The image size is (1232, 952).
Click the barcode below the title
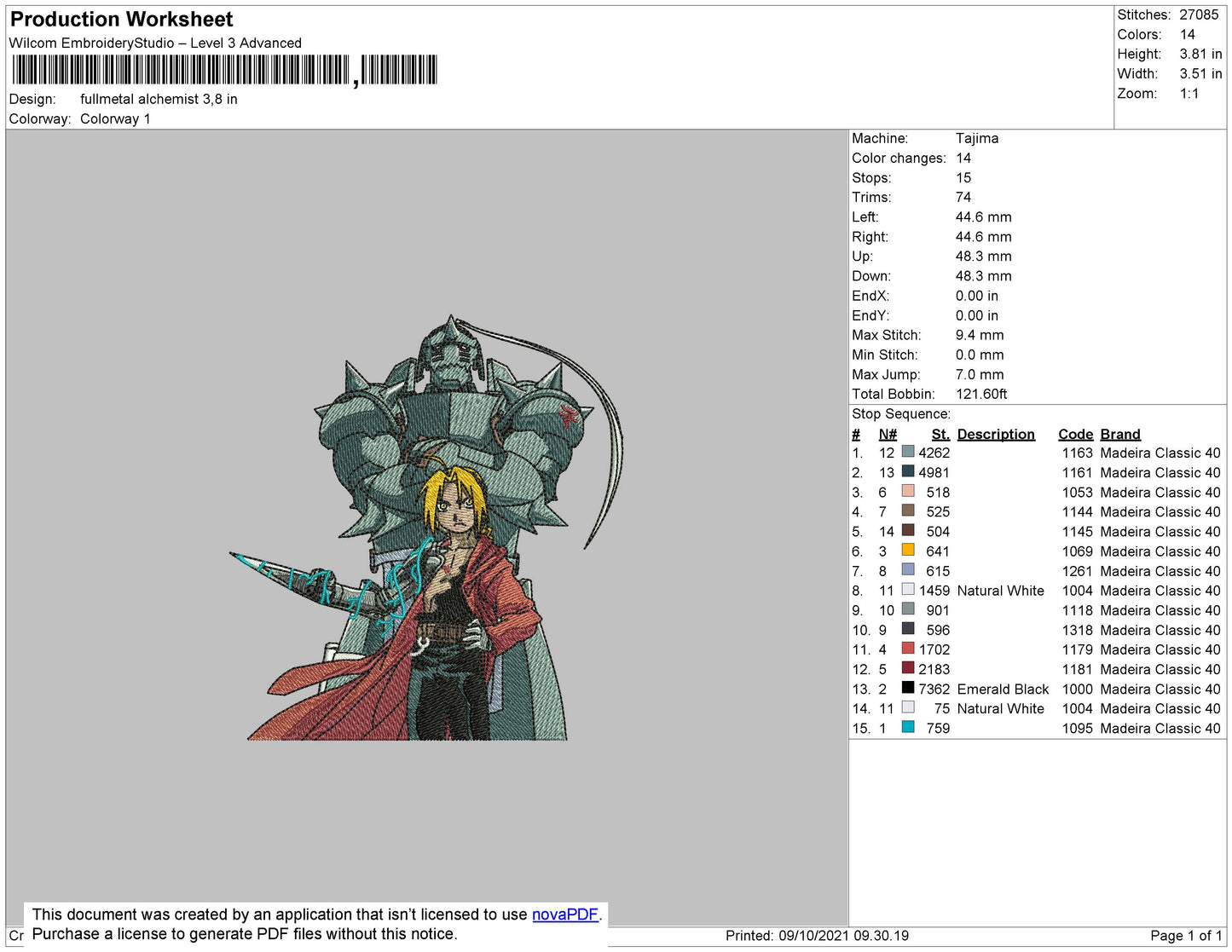[x=224, y=70]
